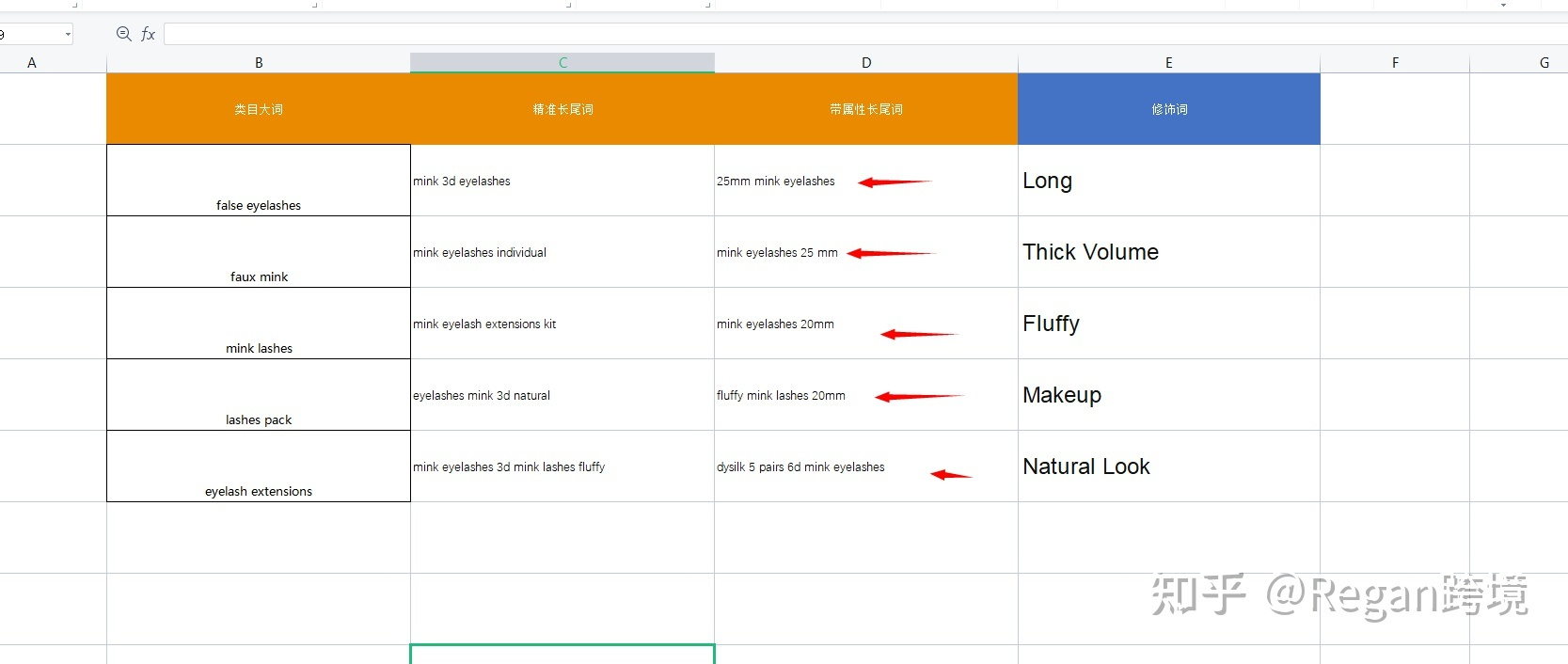Select the 精准长尾词 header cell
The height and width of the screenshot is (664, 1568).
562,109
